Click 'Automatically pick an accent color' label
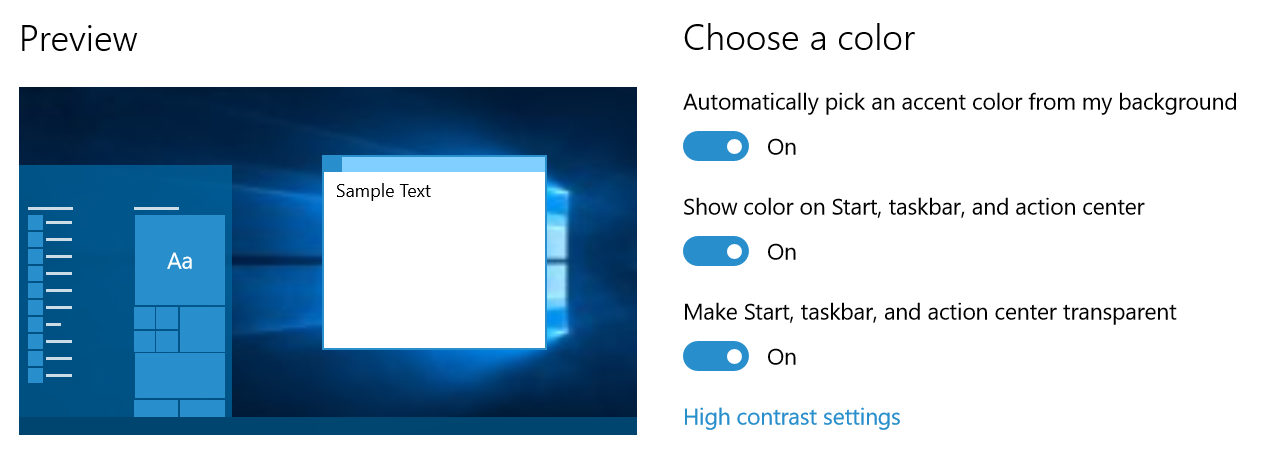1270x458 pixels. click(960, 102)
